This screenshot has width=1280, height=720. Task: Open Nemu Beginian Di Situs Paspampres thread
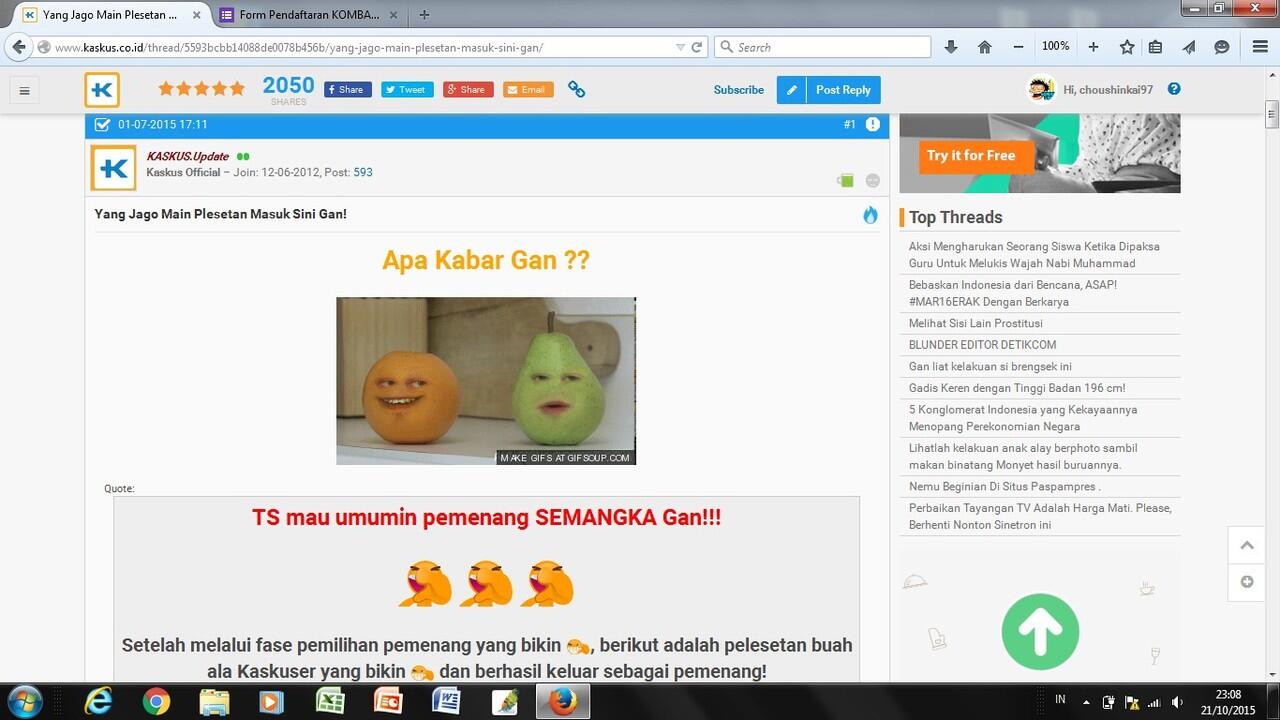point(1005,486)
